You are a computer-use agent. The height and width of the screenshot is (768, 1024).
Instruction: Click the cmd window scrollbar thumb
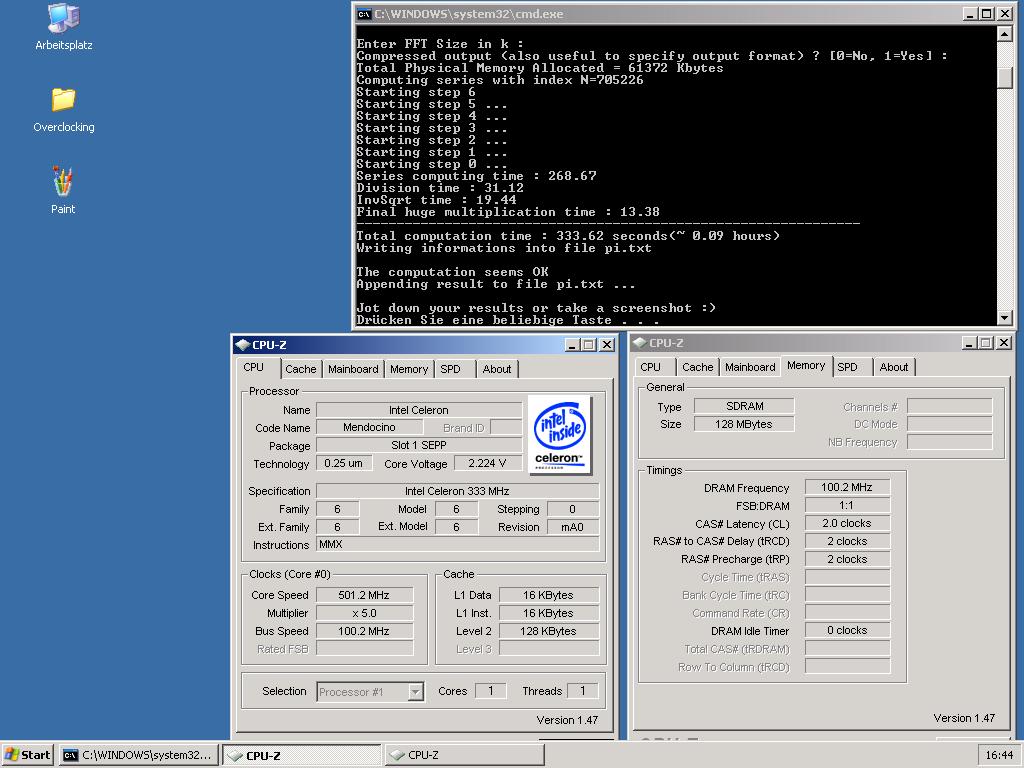(x=1005, y=77)
